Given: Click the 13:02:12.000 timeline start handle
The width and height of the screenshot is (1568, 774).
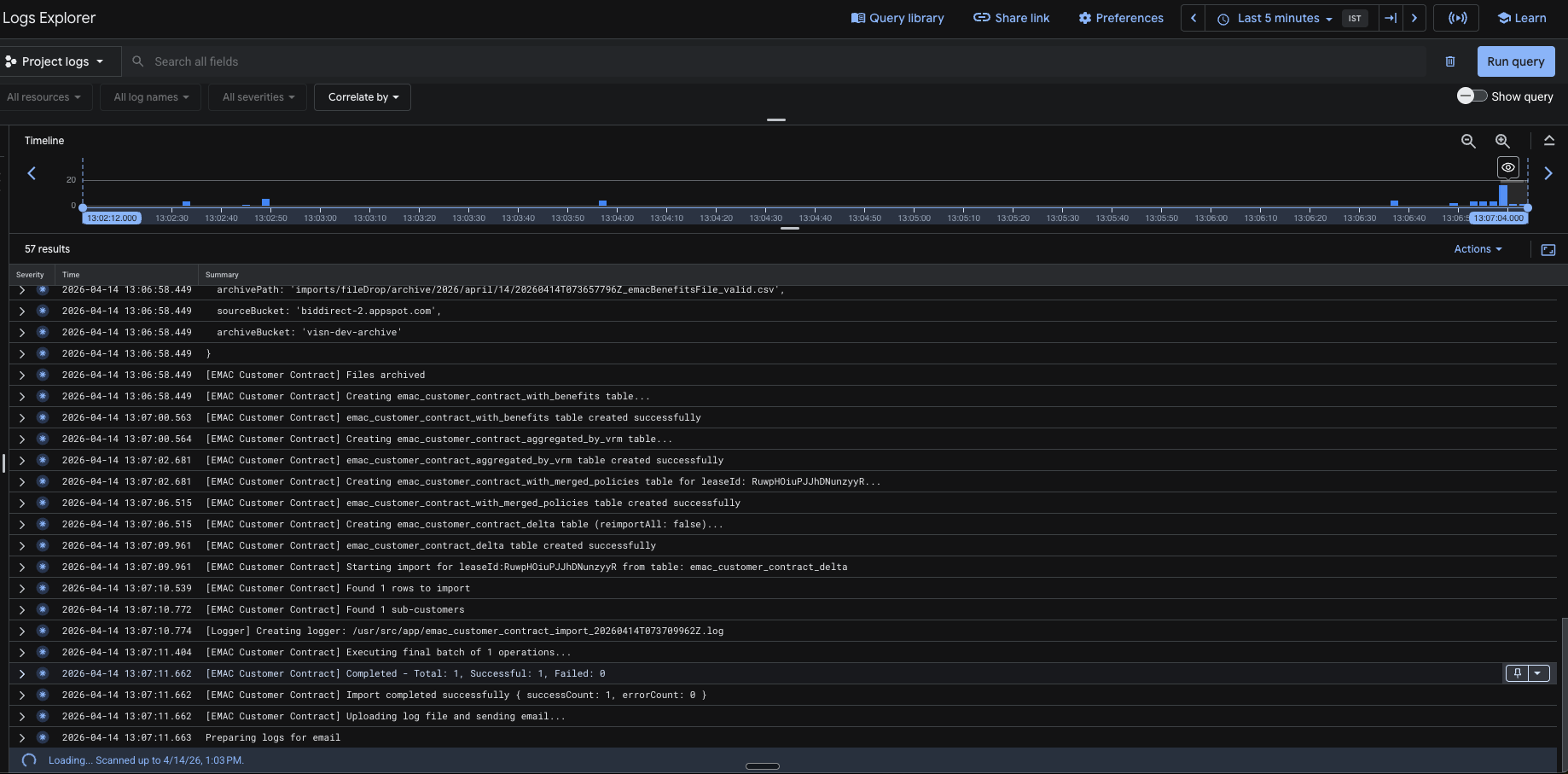Looking at the screenshot, I should (x=112, y=218).
